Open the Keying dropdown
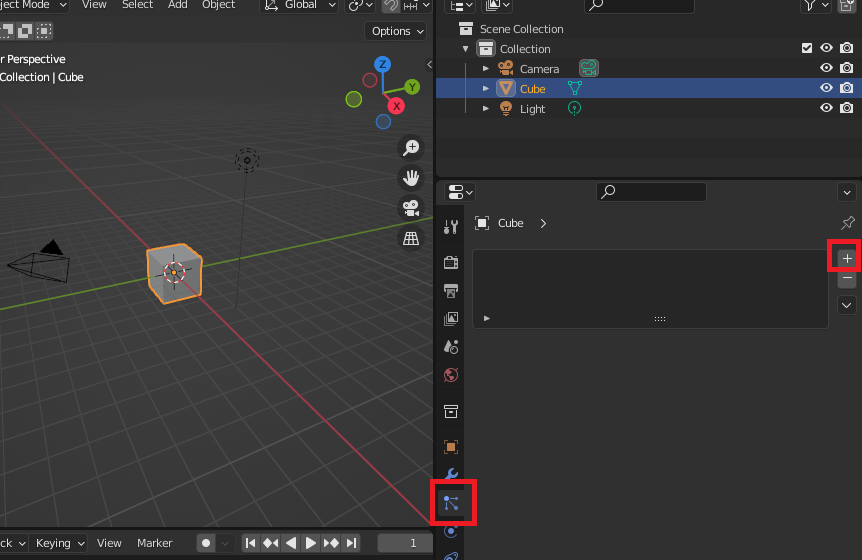Screen dimensions: 862x560 click(x=58, y=543)
